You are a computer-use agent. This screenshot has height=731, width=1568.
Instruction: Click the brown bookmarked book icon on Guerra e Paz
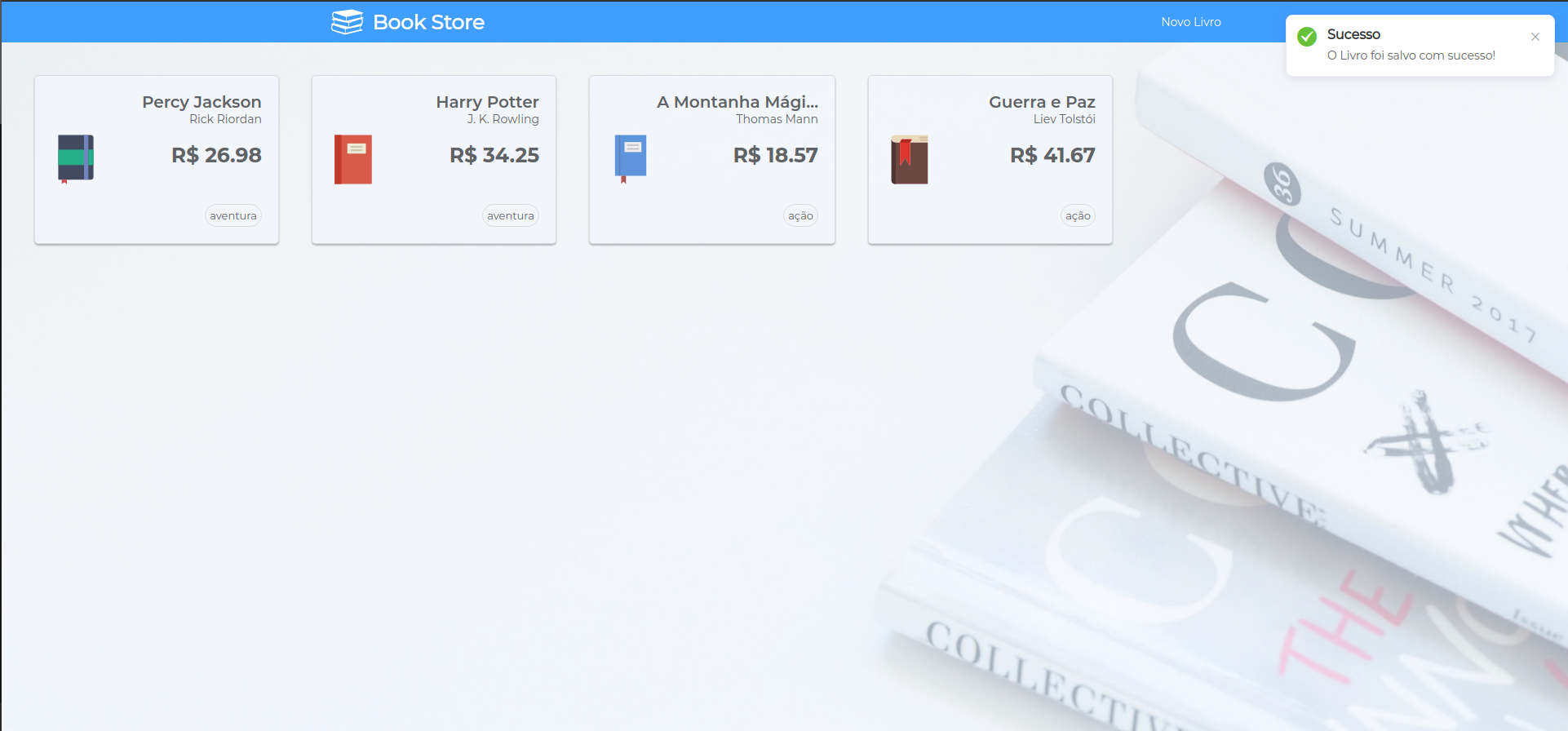pos(910,159)
